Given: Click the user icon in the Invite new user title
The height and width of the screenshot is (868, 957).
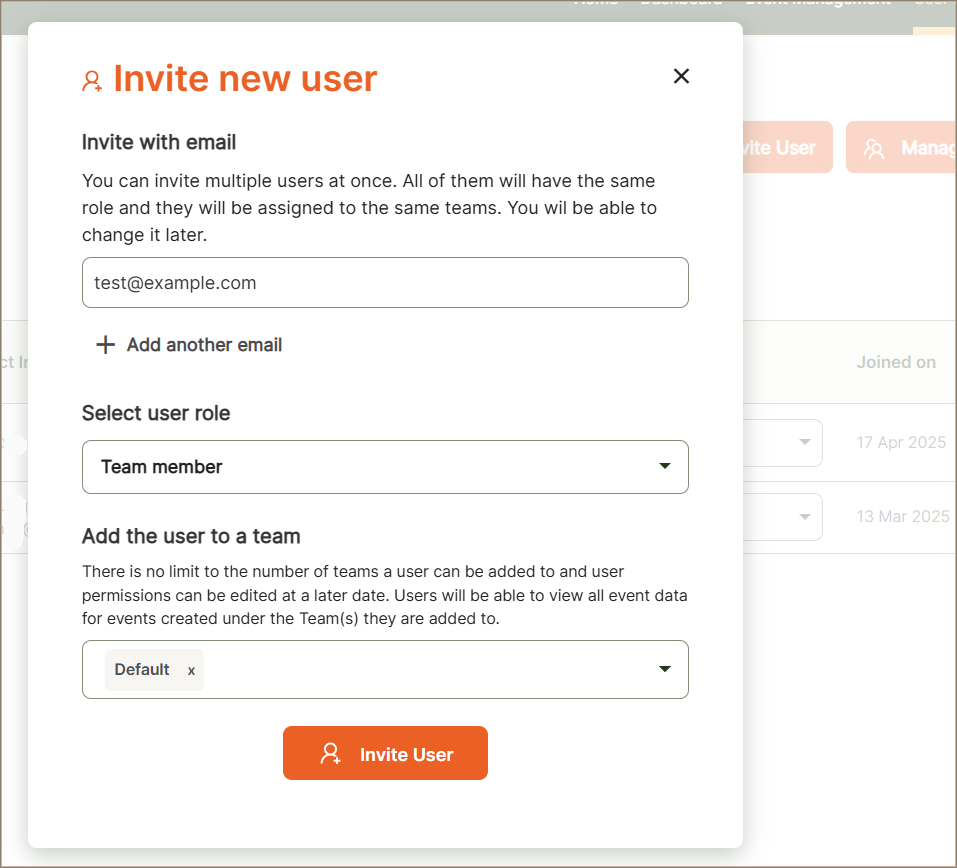Looking at the screenshot, I should tap(92, 81).
